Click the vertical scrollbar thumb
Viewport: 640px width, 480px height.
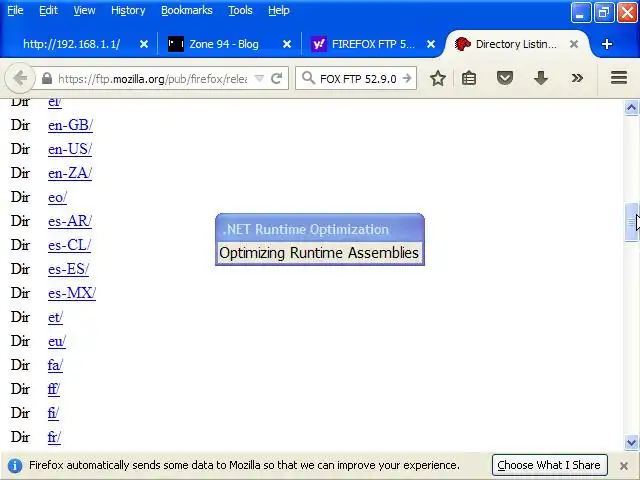point(631,222)
